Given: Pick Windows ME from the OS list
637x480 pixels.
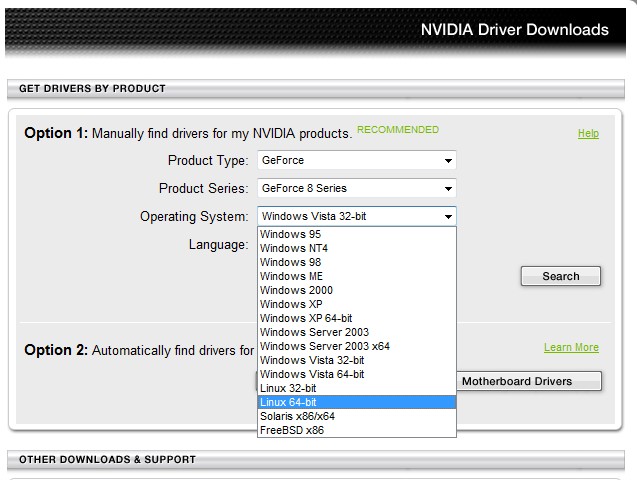Looking at the screenshot, I should [x=357, y=276].
